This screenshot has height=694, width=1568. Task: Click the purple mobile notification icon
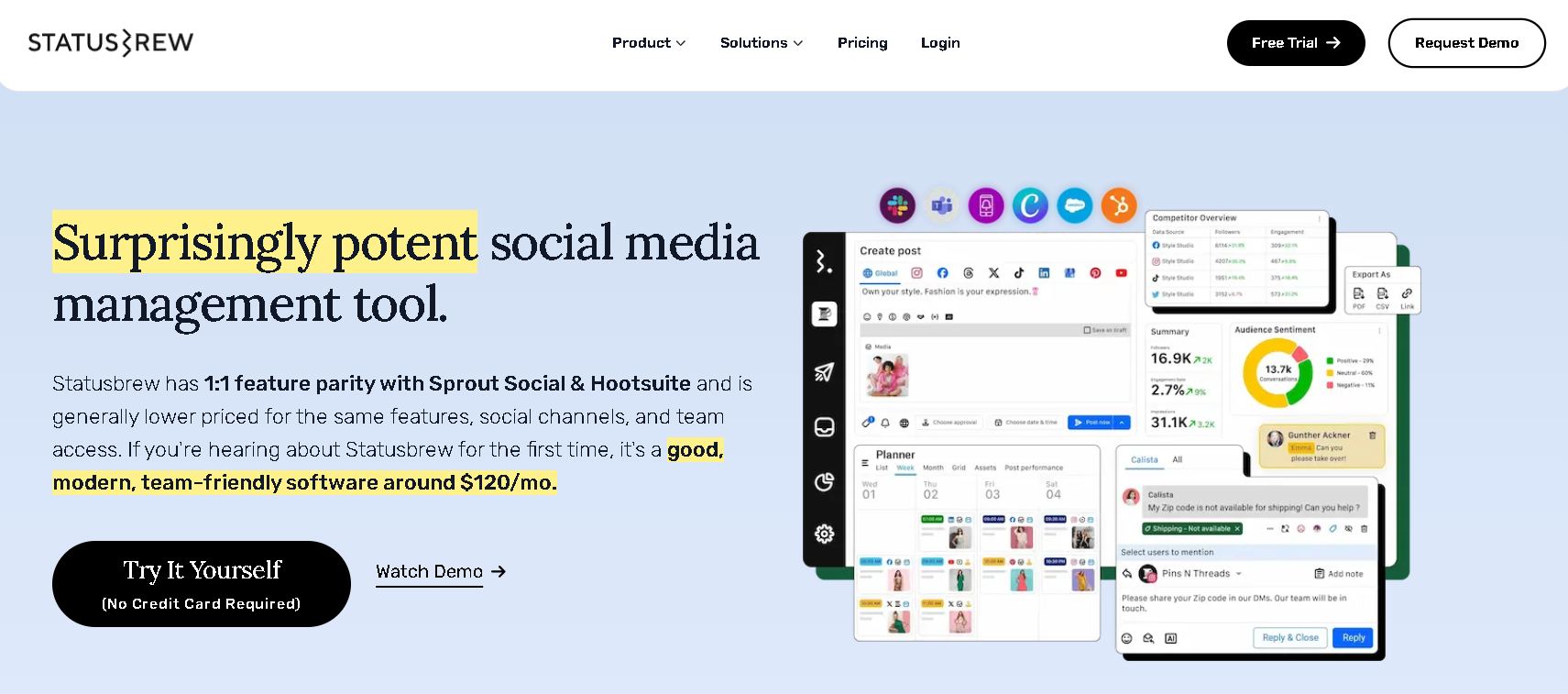pyautogui.click(x=986, y=205)
